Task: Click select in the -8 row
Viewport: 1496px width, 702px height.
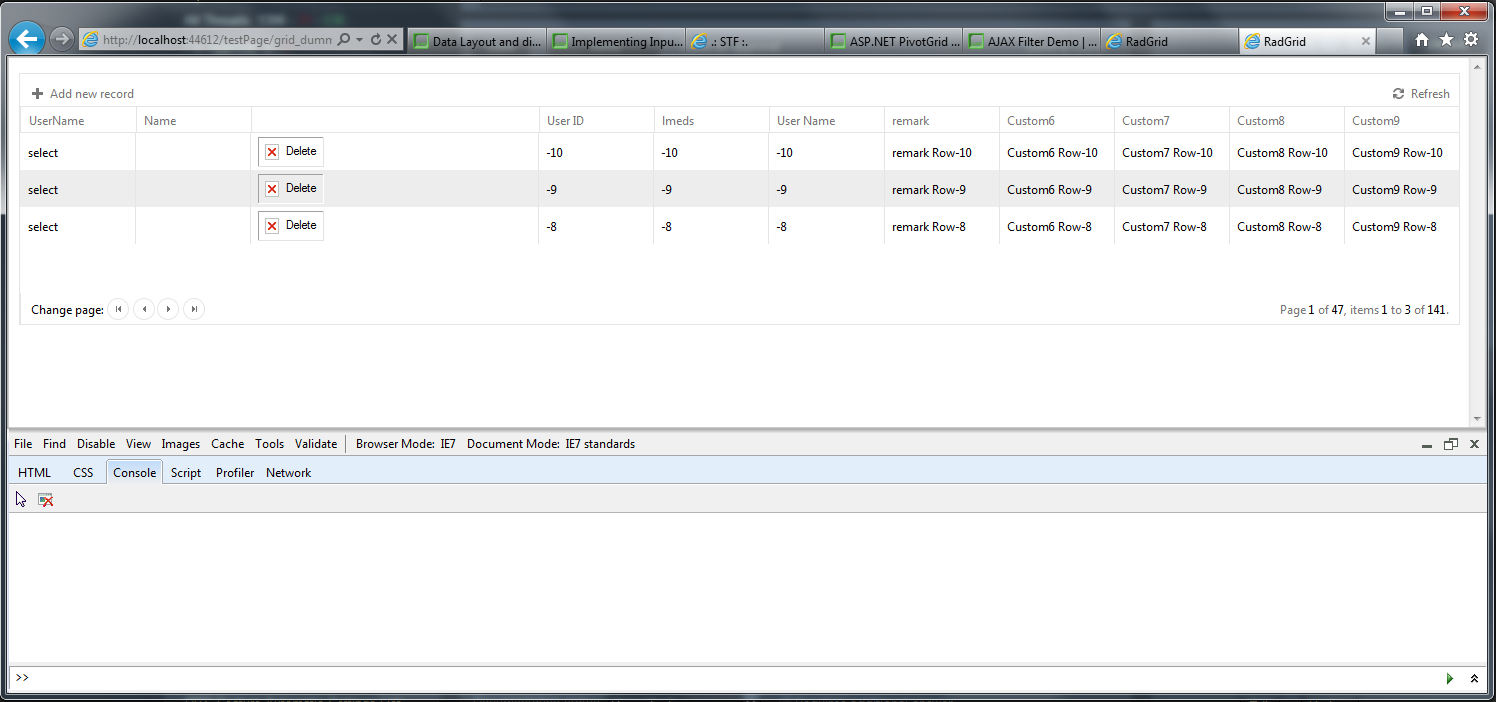Action: pyautogui.click(x=43, y=227)
